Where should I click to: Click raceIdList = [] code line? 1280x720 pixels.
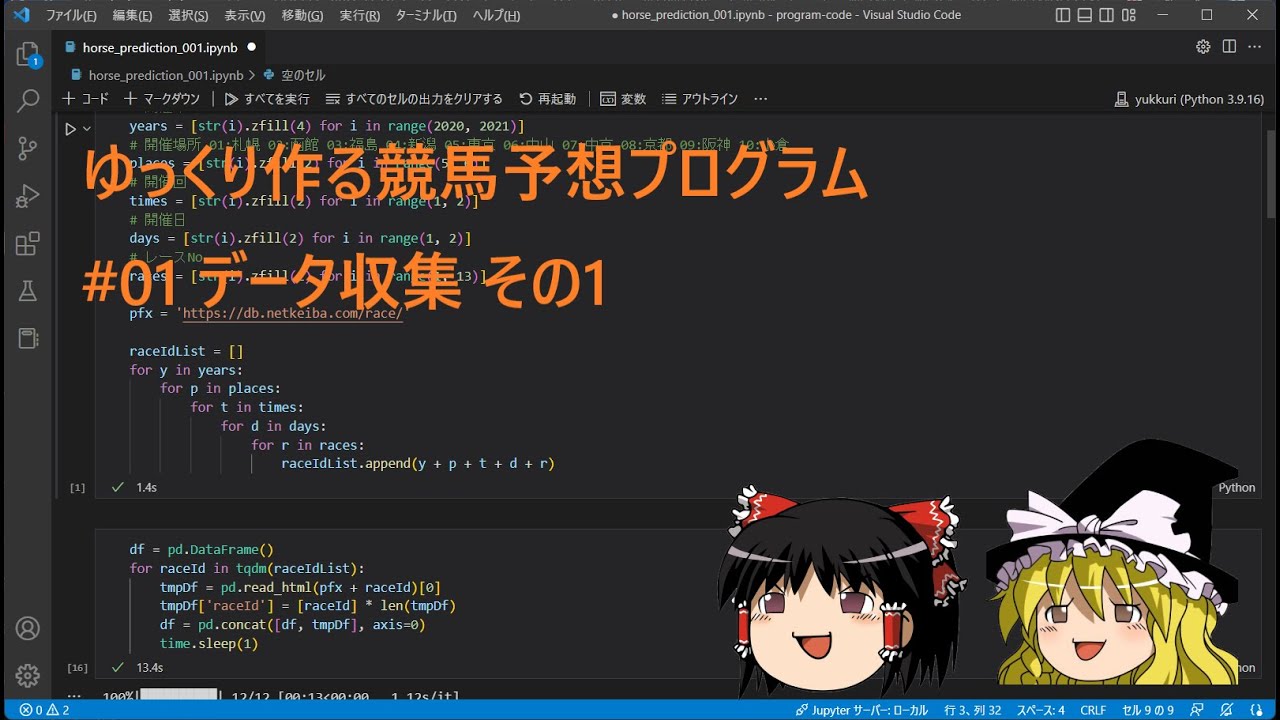click(x=186, y=351)
